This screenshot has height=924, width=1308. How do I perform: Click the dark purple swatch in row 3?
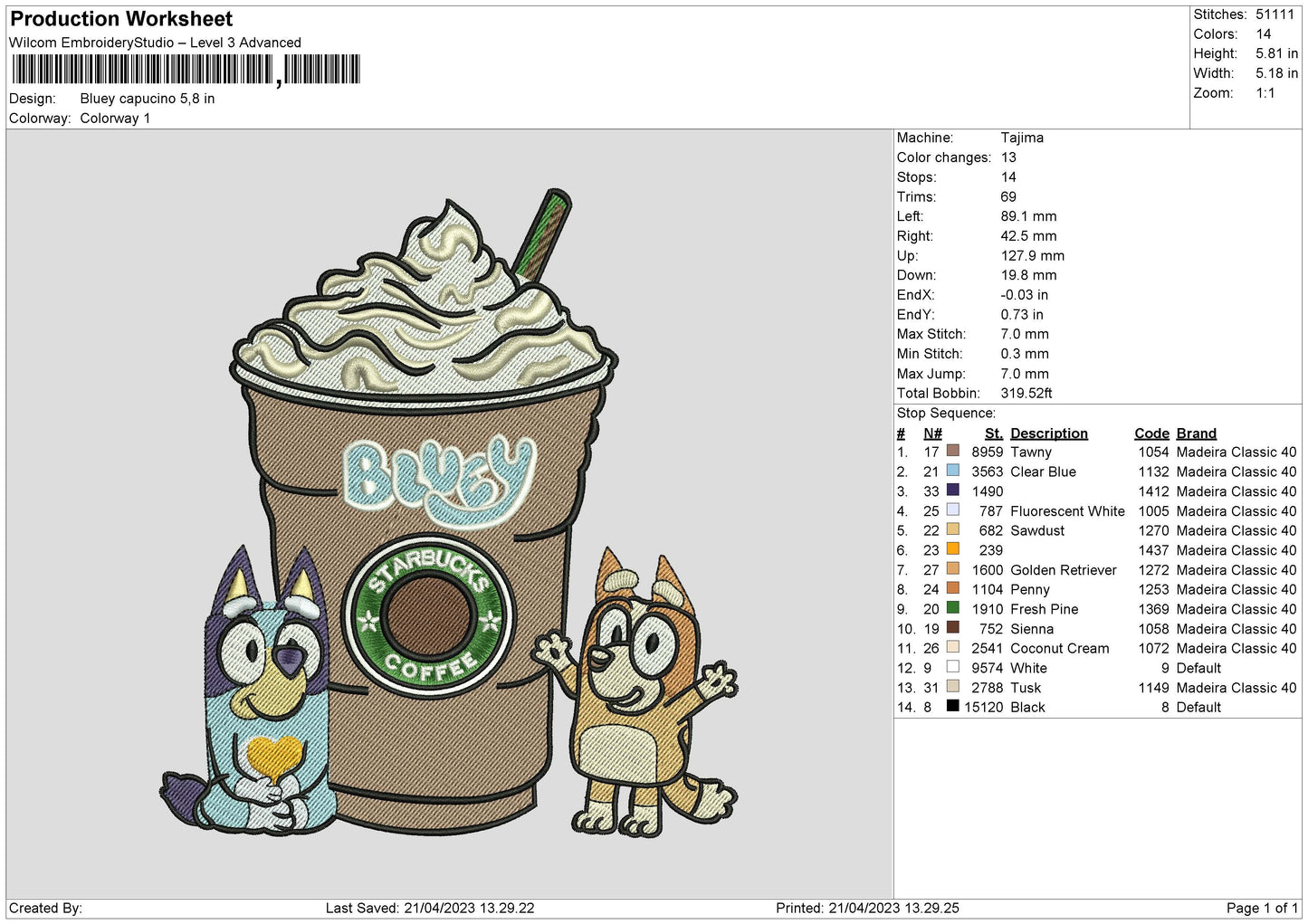[x=952, y=491]
